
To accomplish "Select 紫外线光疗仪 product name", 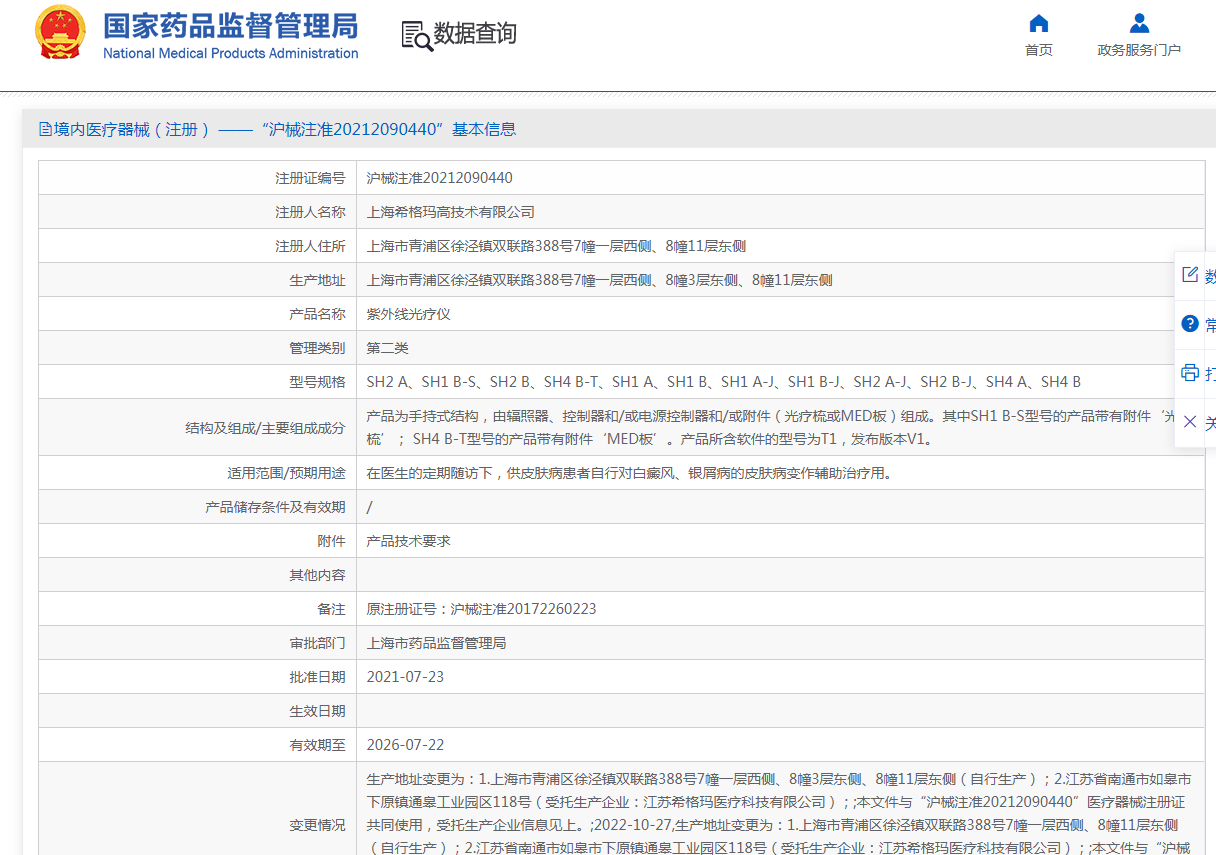I will 409,314.
